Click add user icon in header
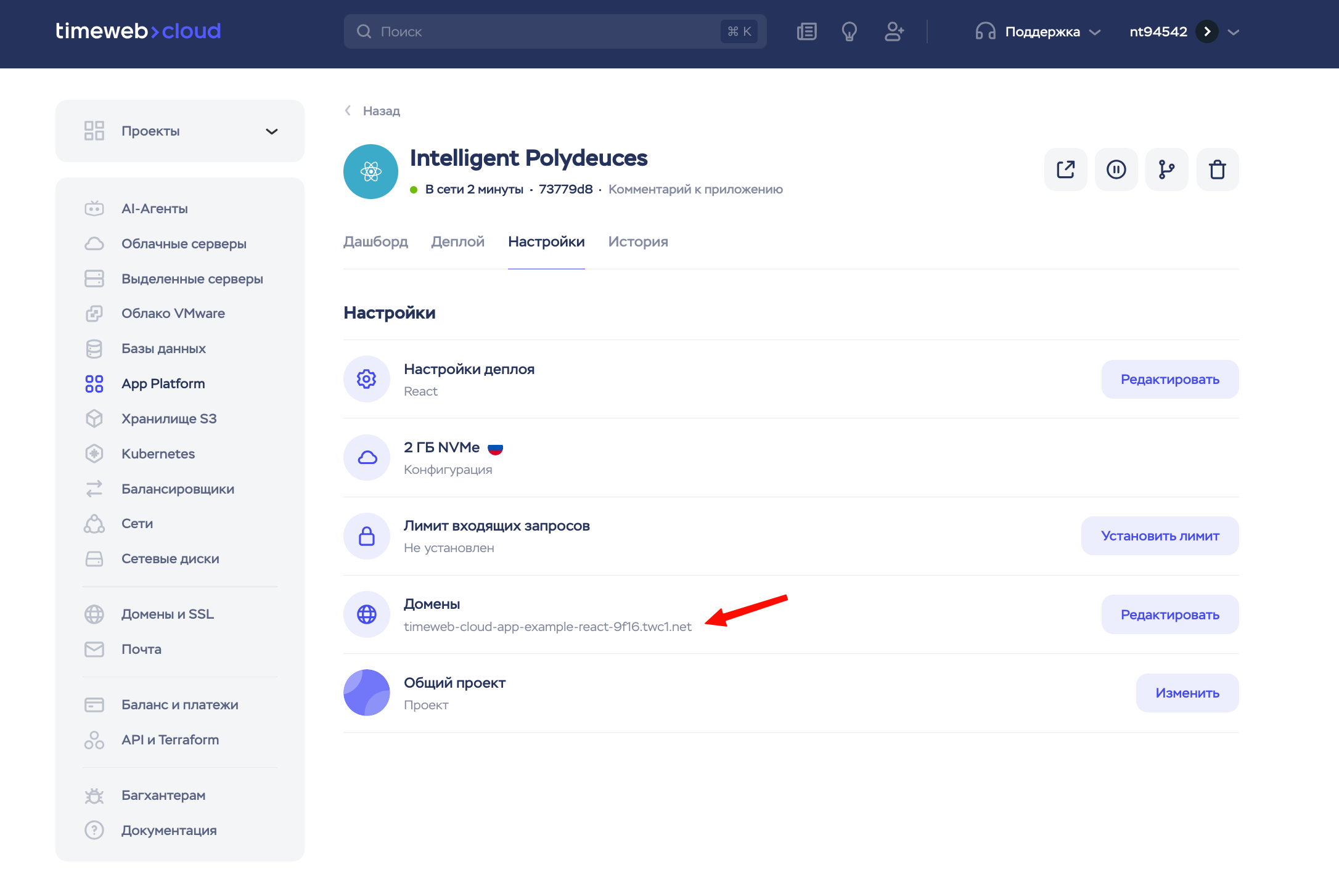The width and height of the screenshot is (1339, 896). click(894, 31)
